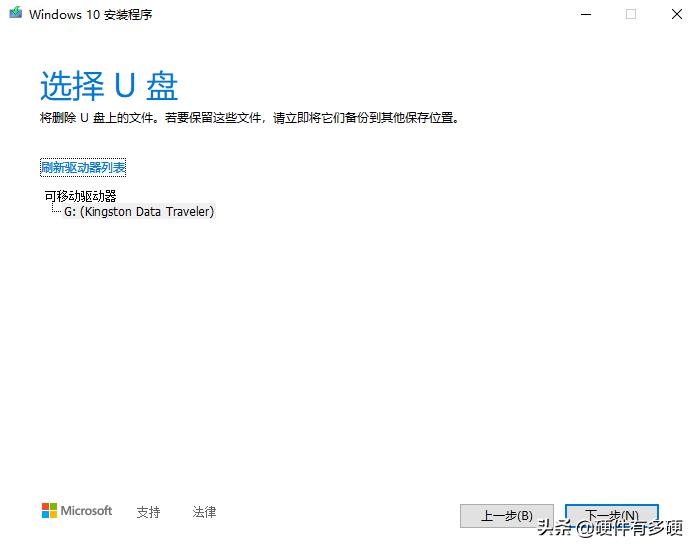The width and height of the screenshot is (698, 552).
Task: Click the U disk deletion warning text
Action: [249, 118]
